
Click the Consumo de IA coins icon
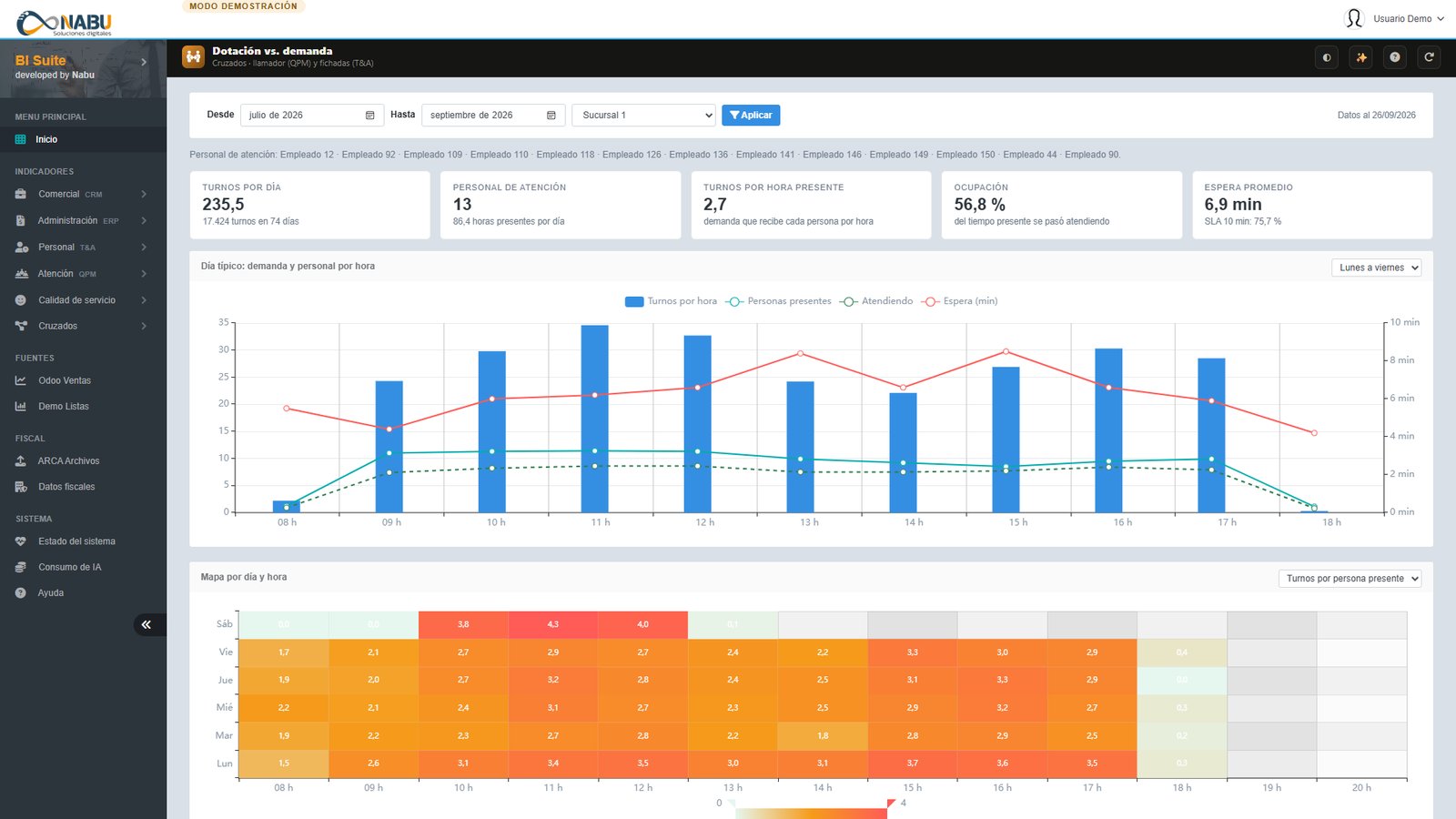tap(21, 567)
